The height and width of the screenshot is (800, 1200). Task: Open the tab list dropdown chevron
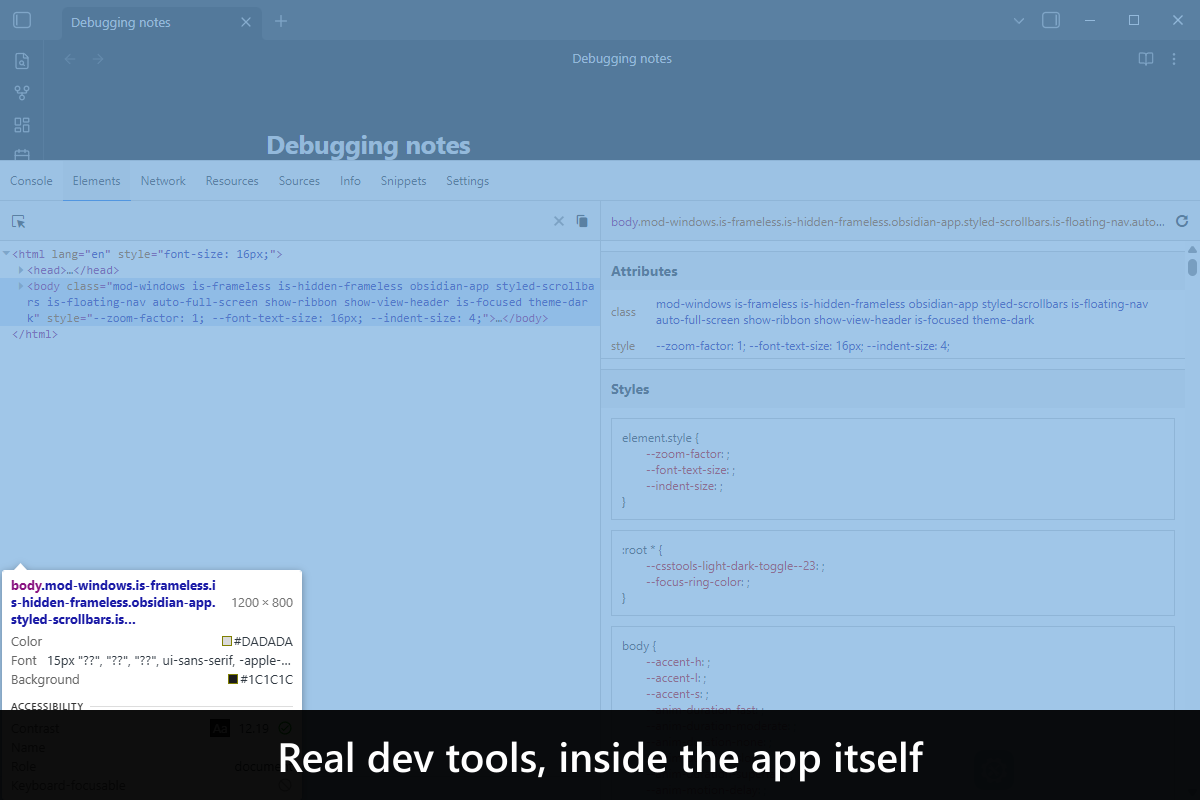tap(1019, 21)
